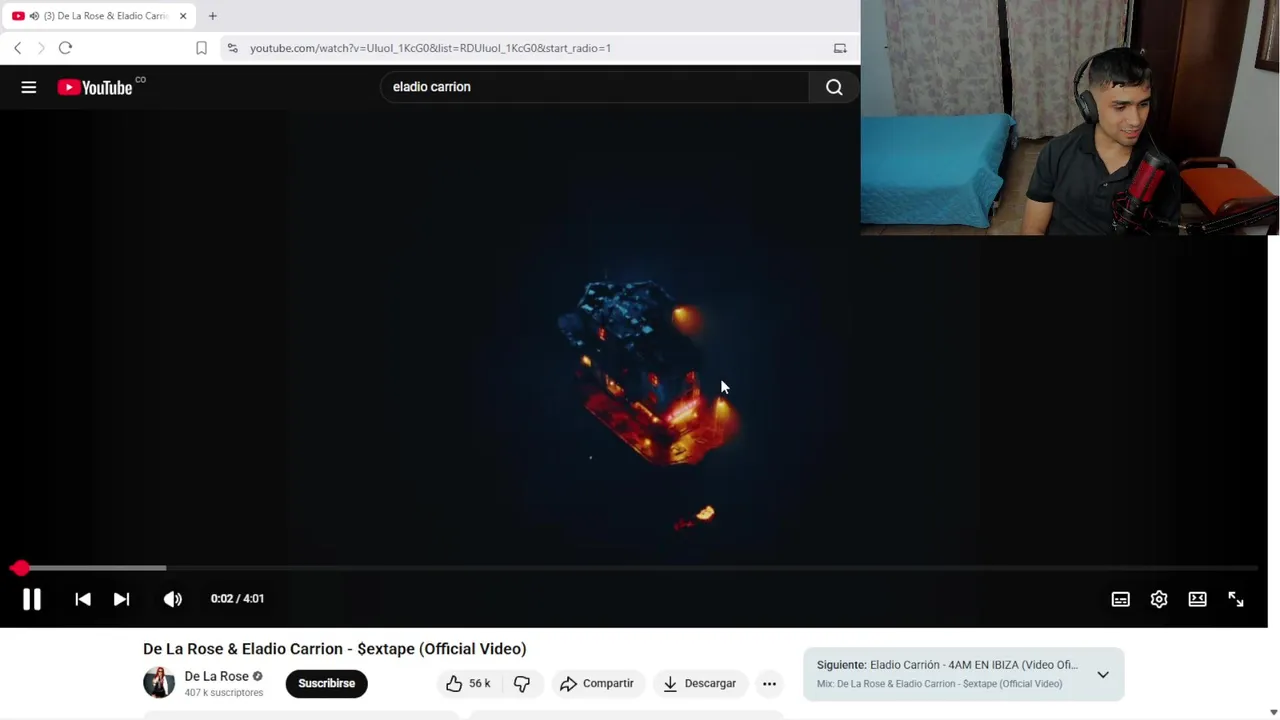Exit full screen mode
The image size is (1280, 720).
click(x=1236, y=599)
